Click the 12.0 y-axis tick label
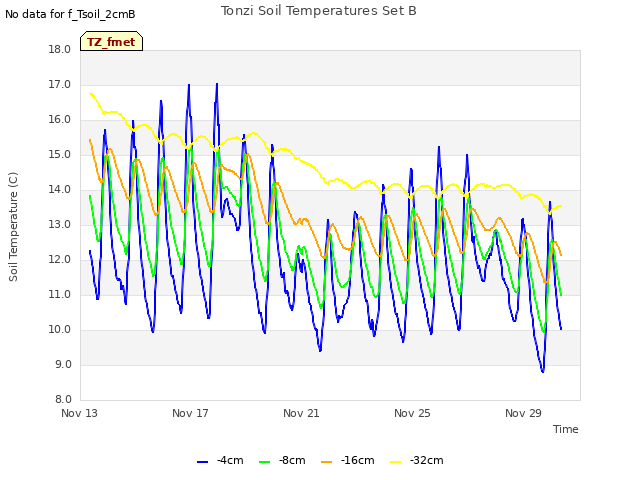This screenshot has height=480, width=640. click(x=60, y=260)
